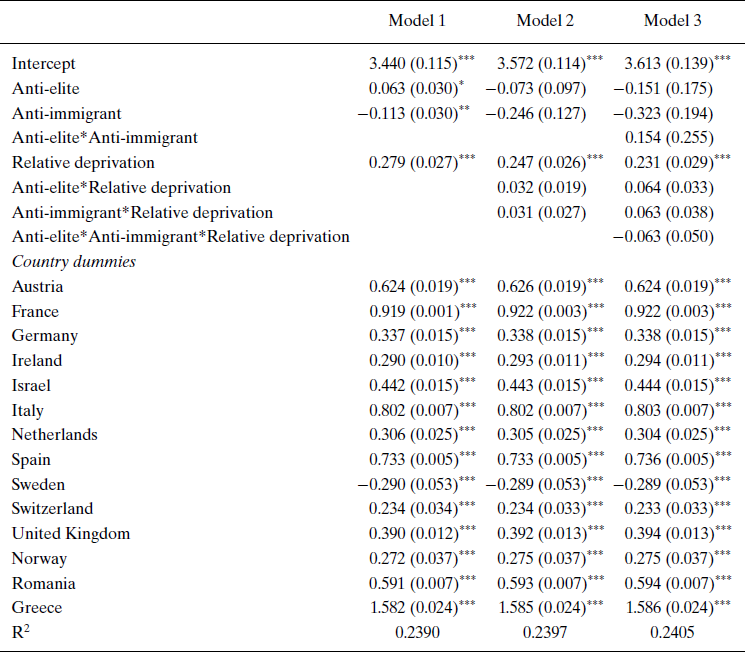Select the −0.063 (0.050) coefficient cell
745x652 pixels.
pyautogui.click(x=664, y=236)
